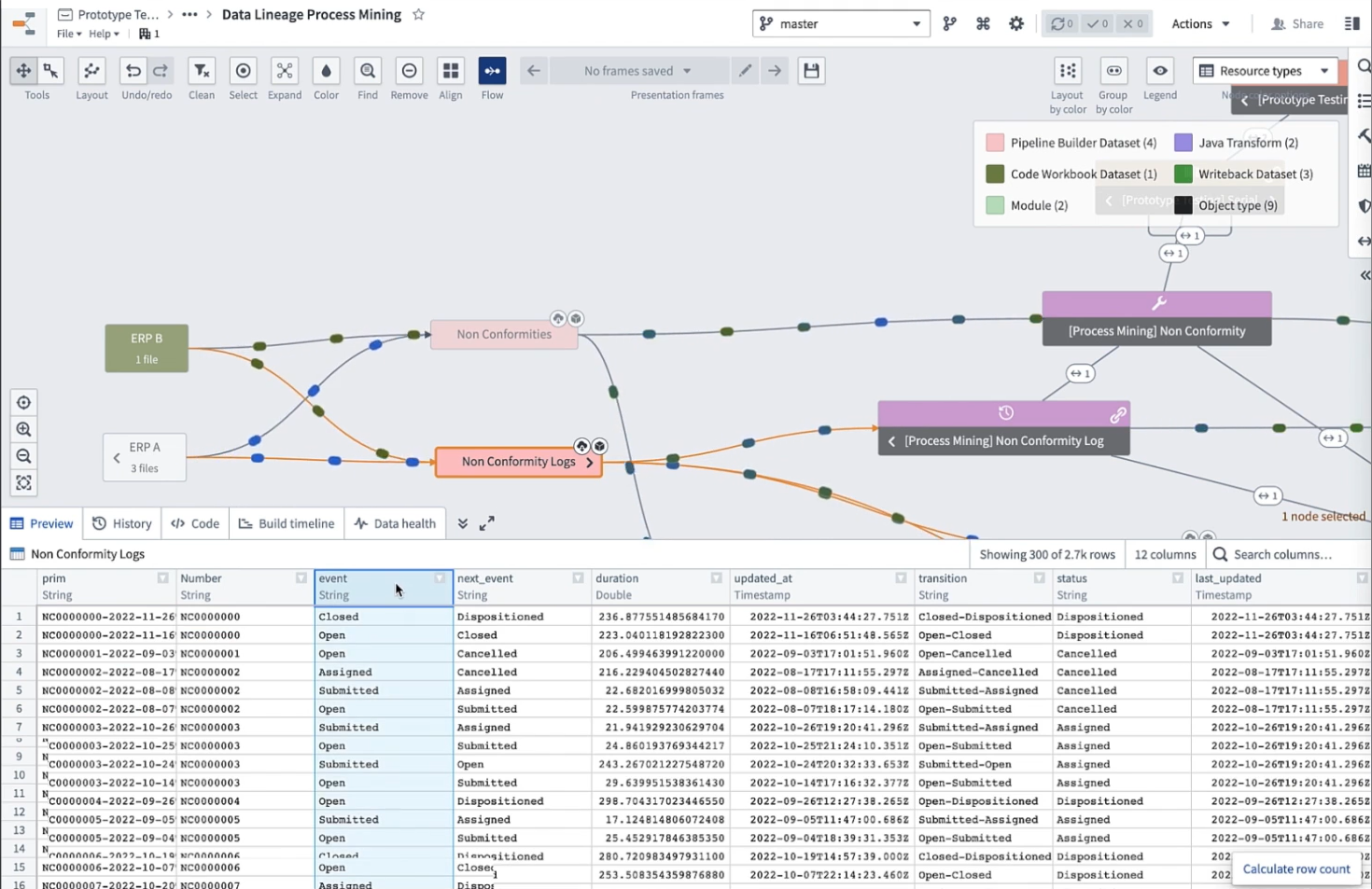Viewport: 1372px width, 889px height.
Task: Switch to the Data health tab
Action: coord(395,523)
